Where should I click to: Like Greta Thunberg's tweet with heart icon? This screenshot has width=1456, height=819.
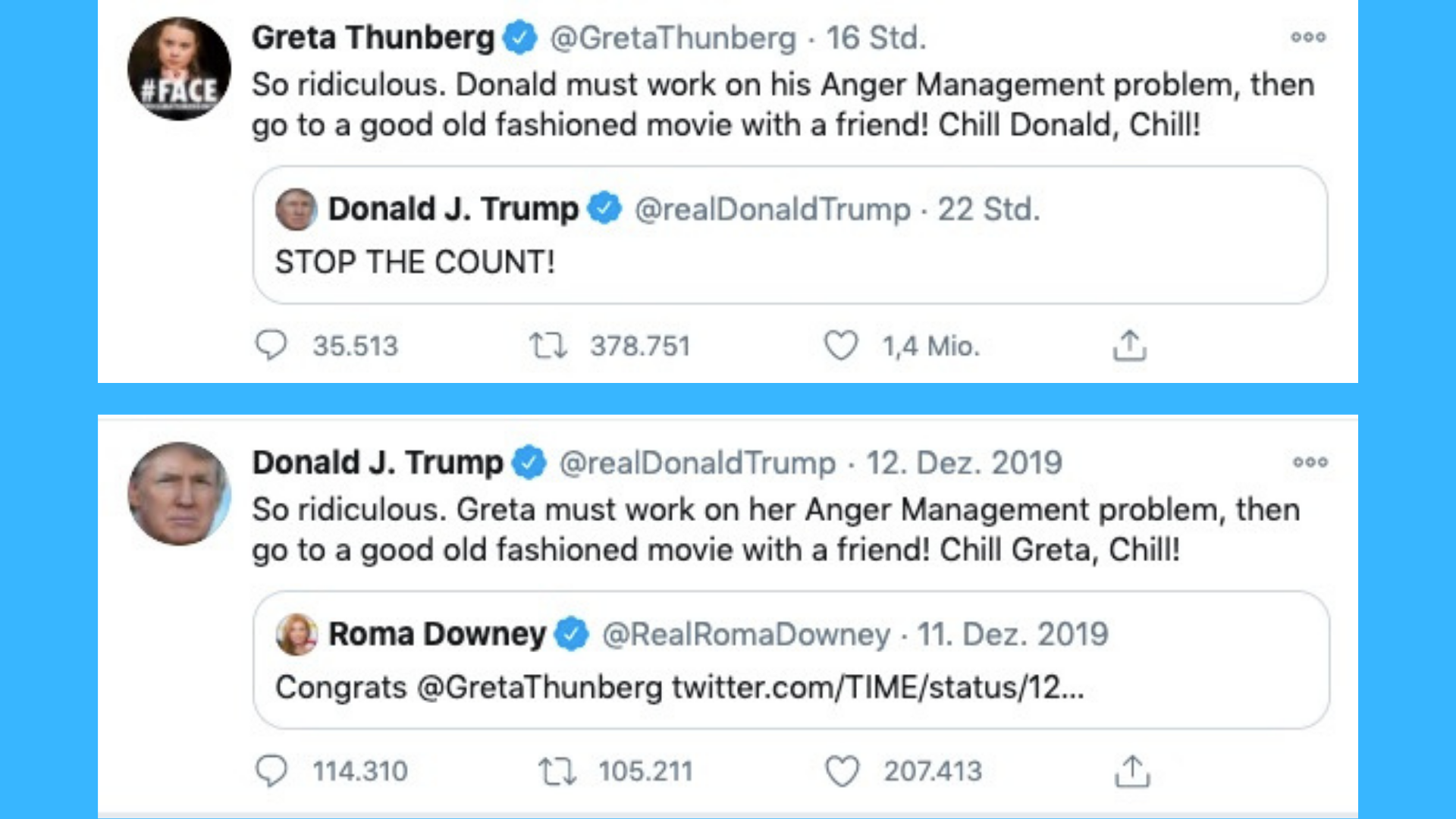coord(841,346)
